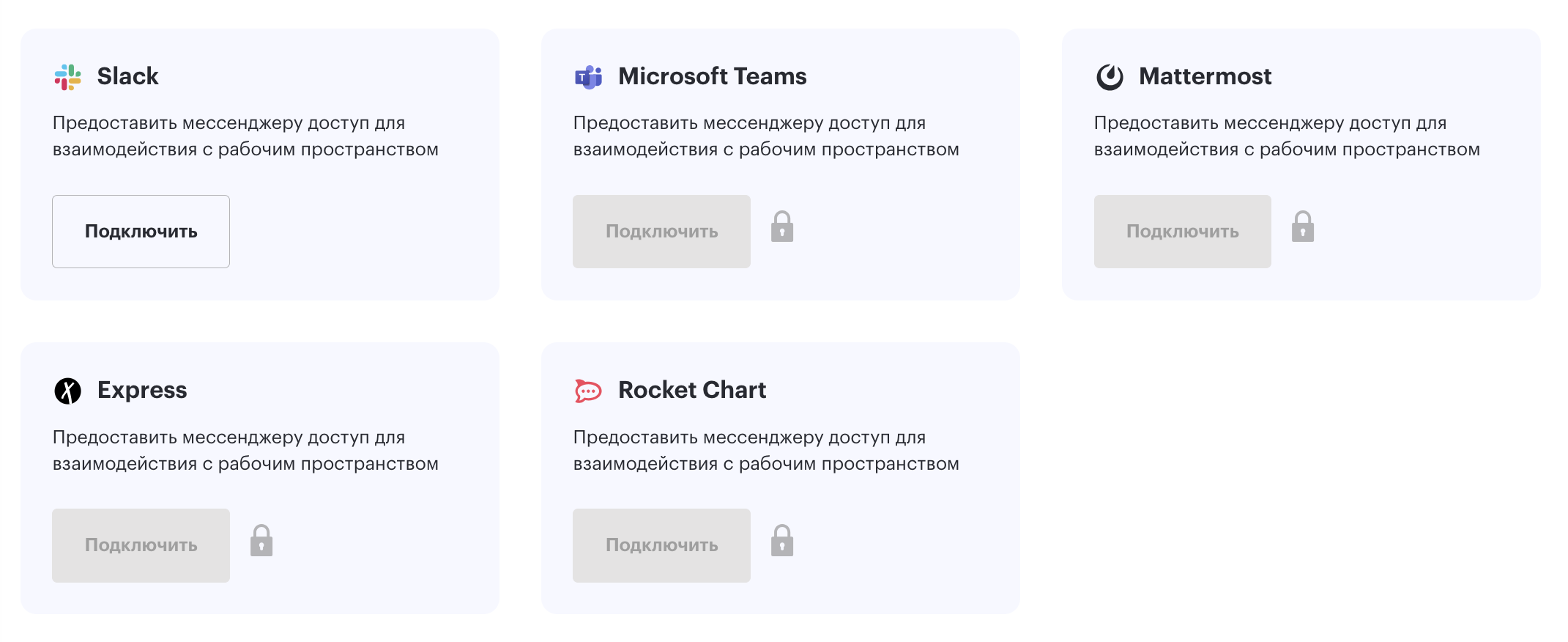Image resolution: width=1568 pixels, height=642 pixels.
Task: Select the Mattermost title text
Action: 1205,76
